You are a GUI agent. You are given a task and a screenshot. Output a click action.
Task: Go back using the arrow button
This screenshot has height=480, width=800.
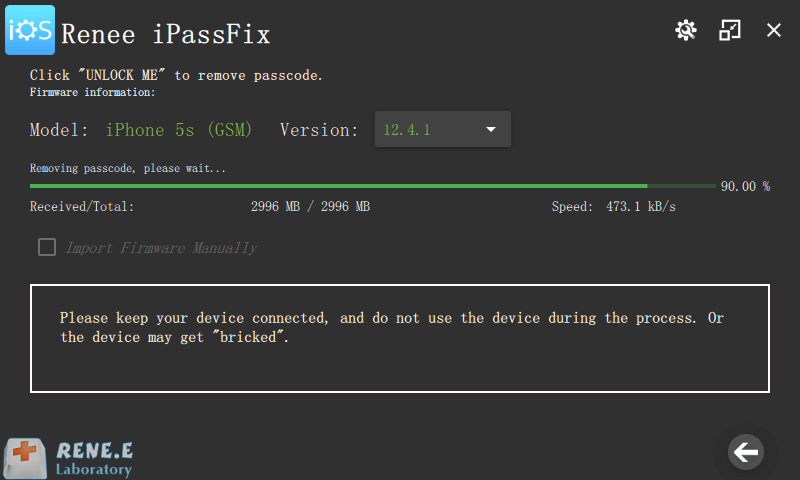click(x=745, y=452)
